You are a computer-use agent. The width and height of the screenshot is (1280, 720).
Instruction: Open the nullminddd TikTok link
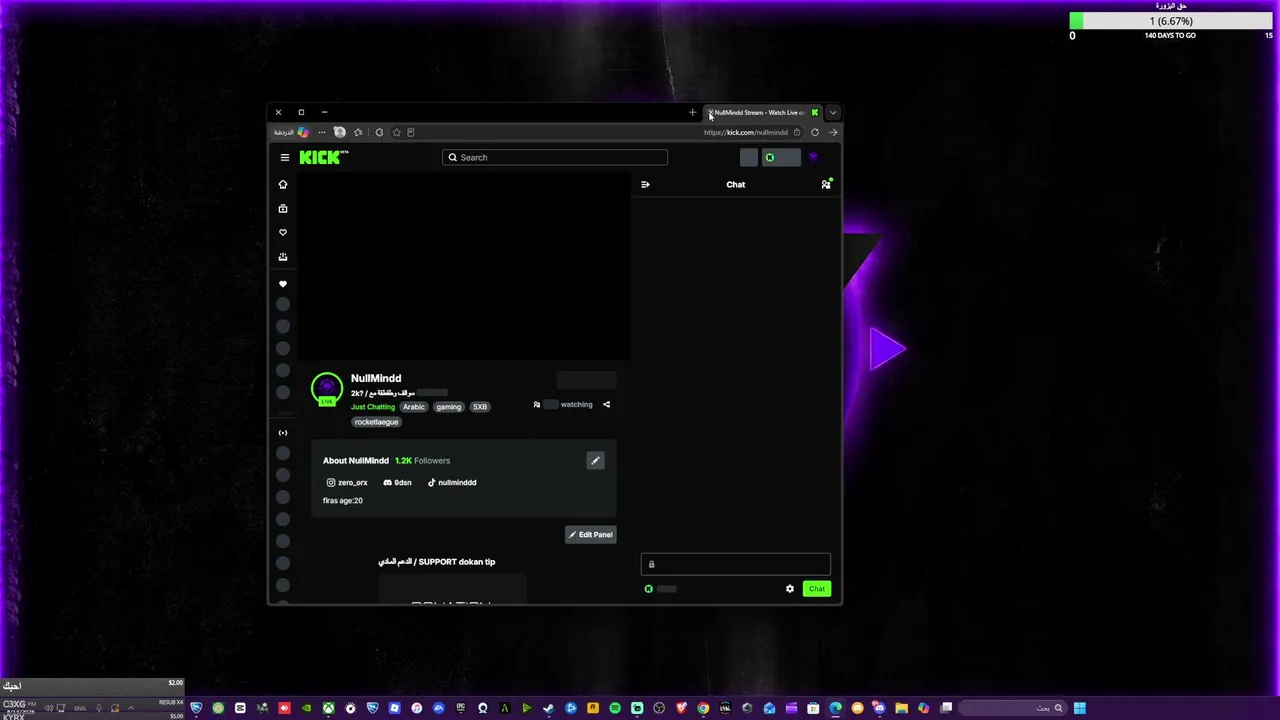[x=452, y=483]
